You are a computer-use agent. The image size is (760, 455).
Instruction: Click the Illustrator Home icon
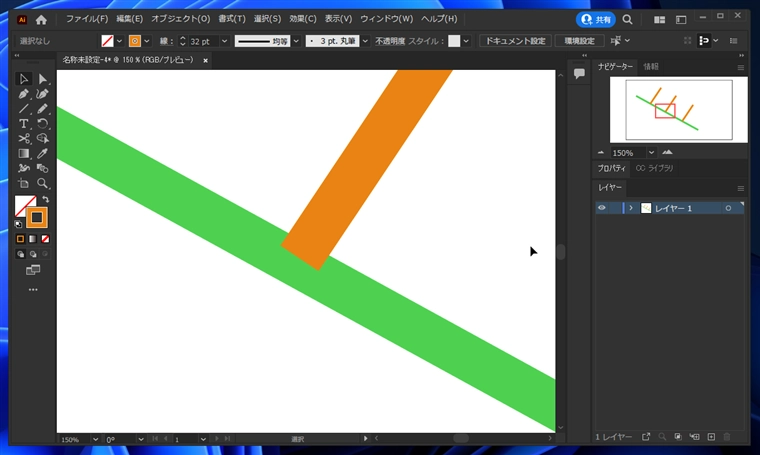[41, 19]
